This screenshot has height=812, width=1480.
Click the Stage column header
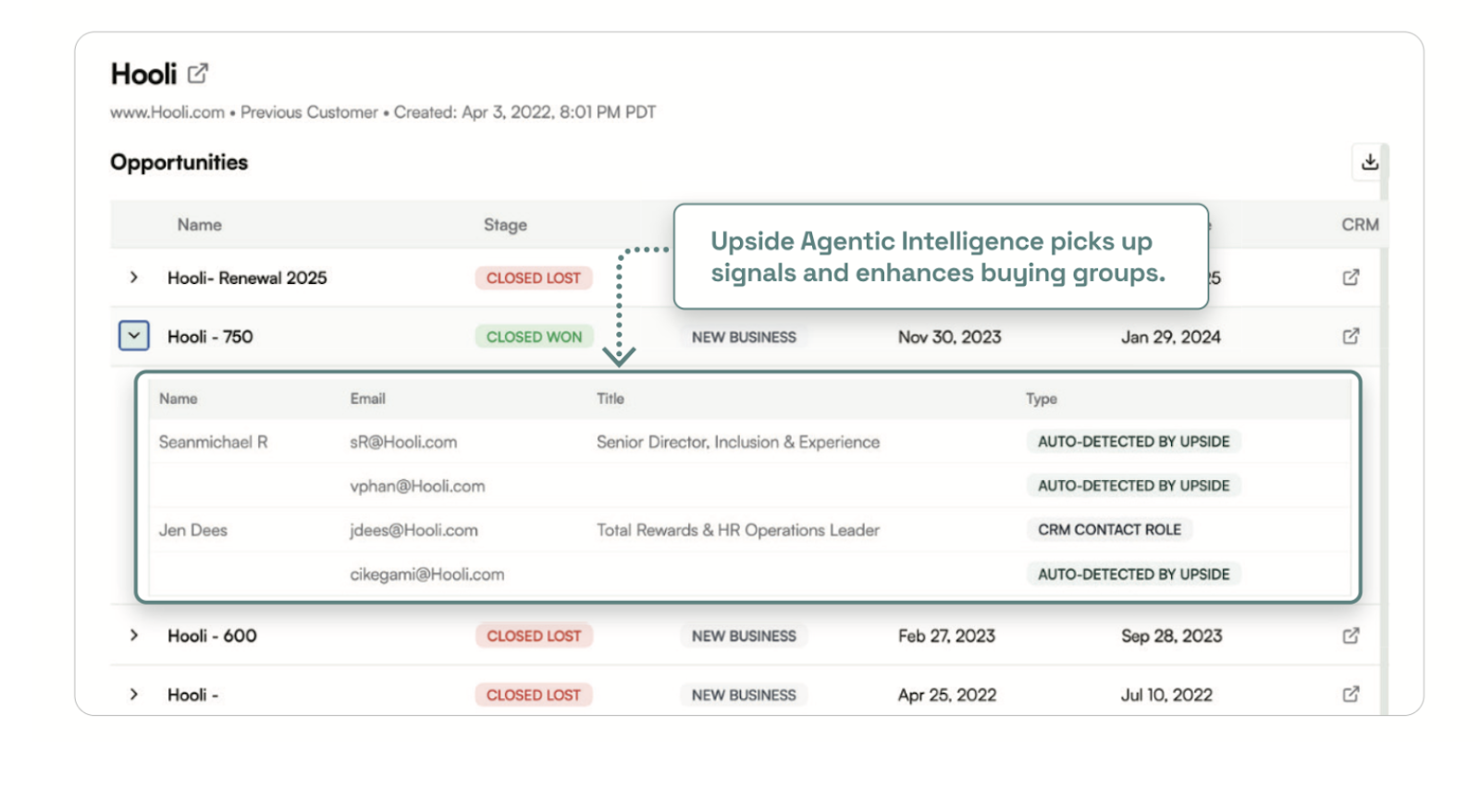(505, 225)
